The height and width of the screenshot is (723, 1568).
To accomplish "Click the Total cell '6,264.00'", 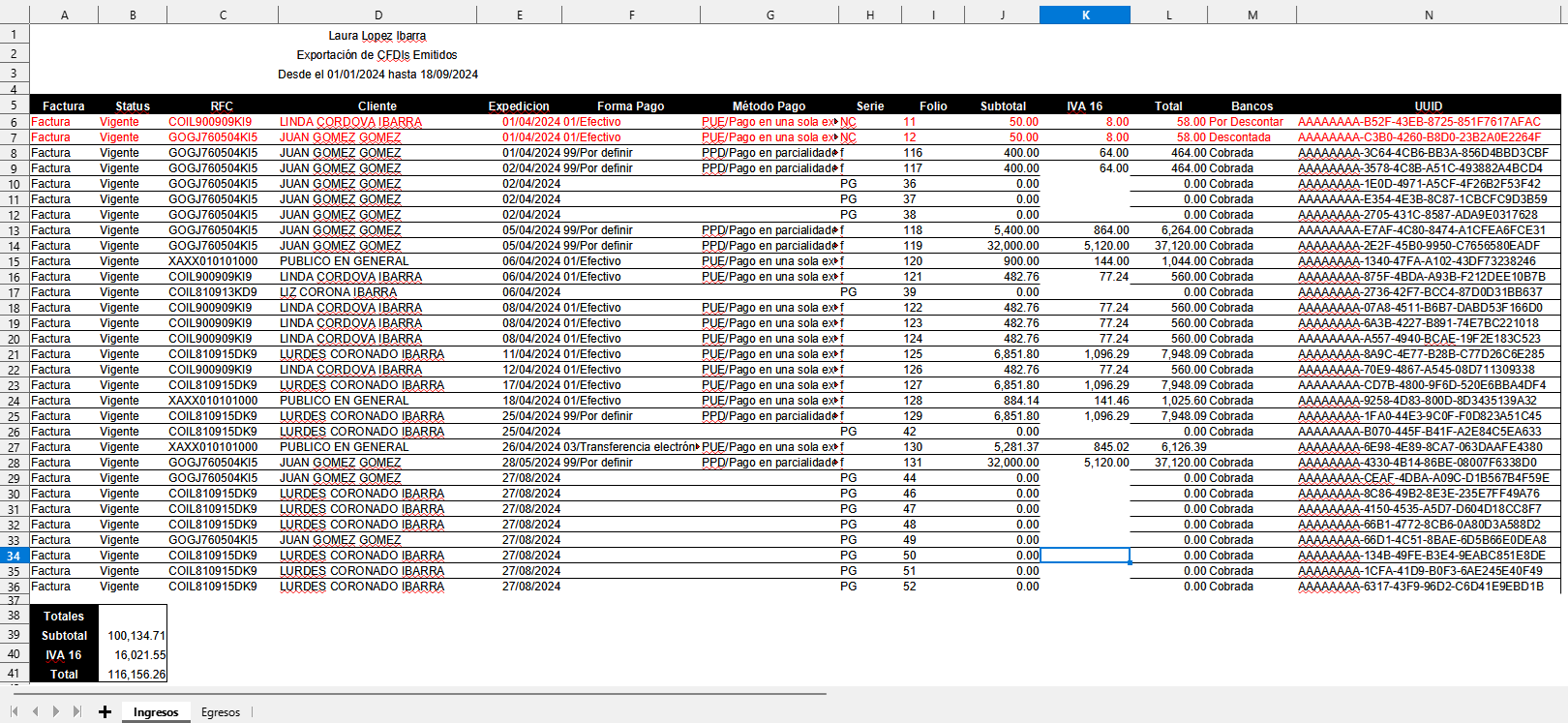I will click(x=1168, y=230).
